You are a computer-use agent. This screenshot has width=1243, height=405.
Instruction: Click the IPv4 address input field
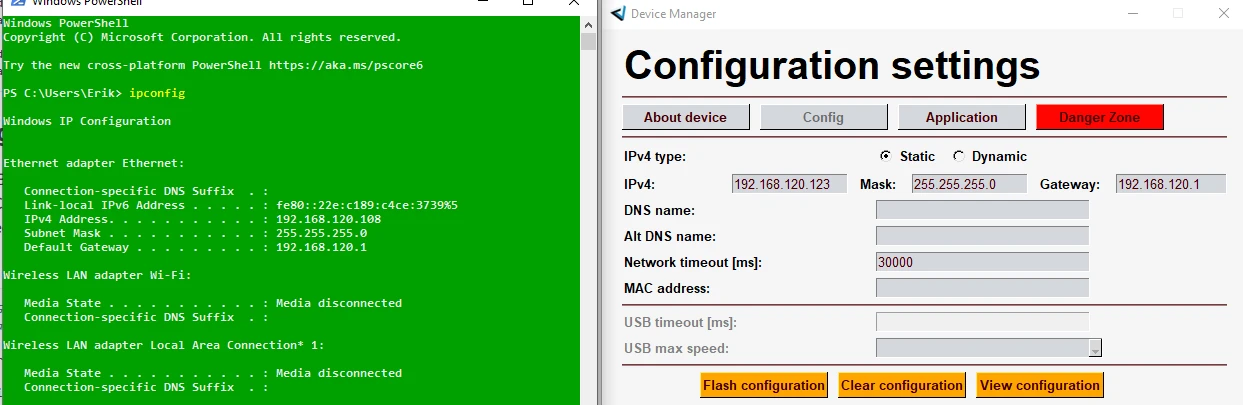[x=789, y=184]
